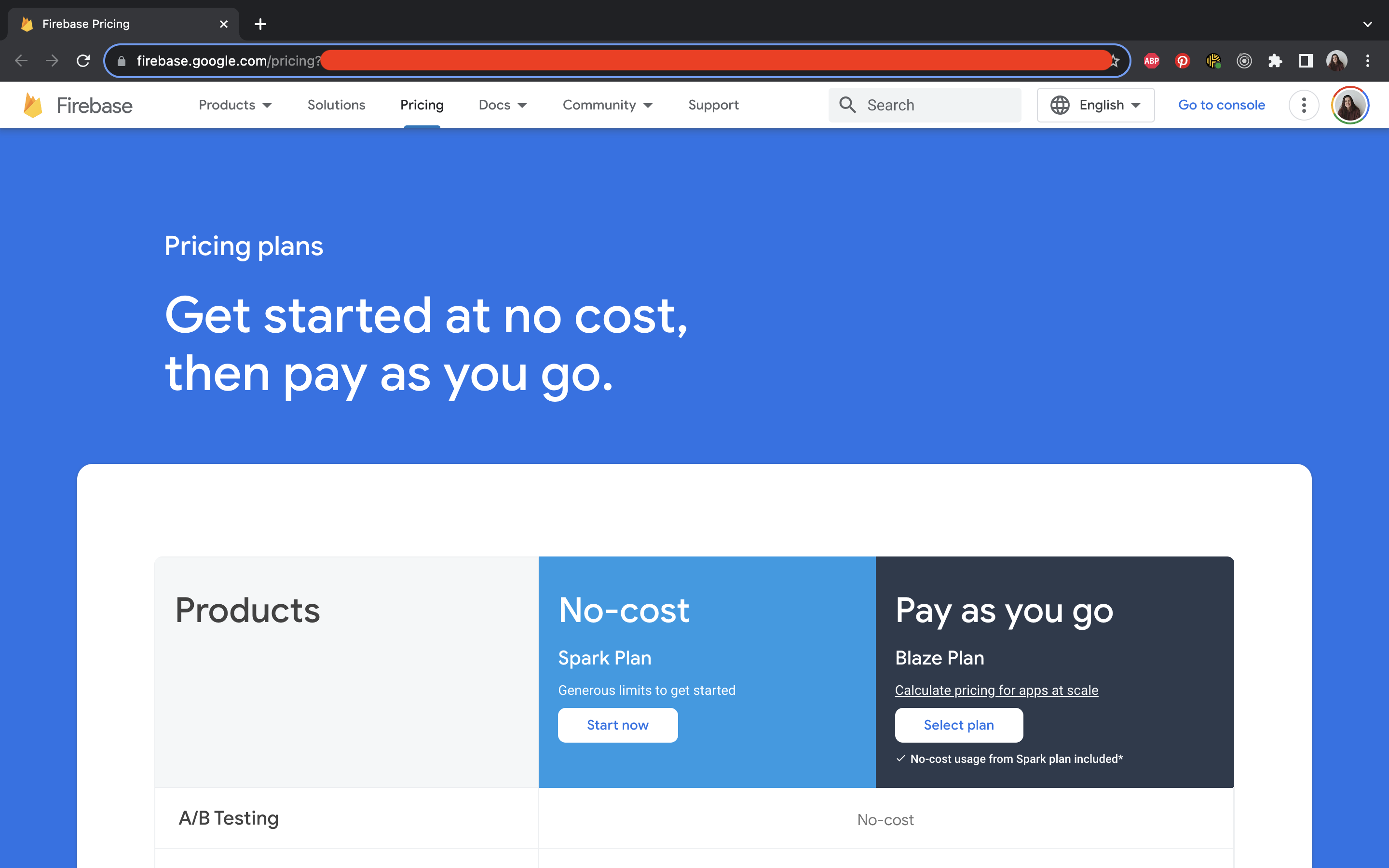
Task: Open Calculate pricing for apps at scale
Action: coord(996,690)
